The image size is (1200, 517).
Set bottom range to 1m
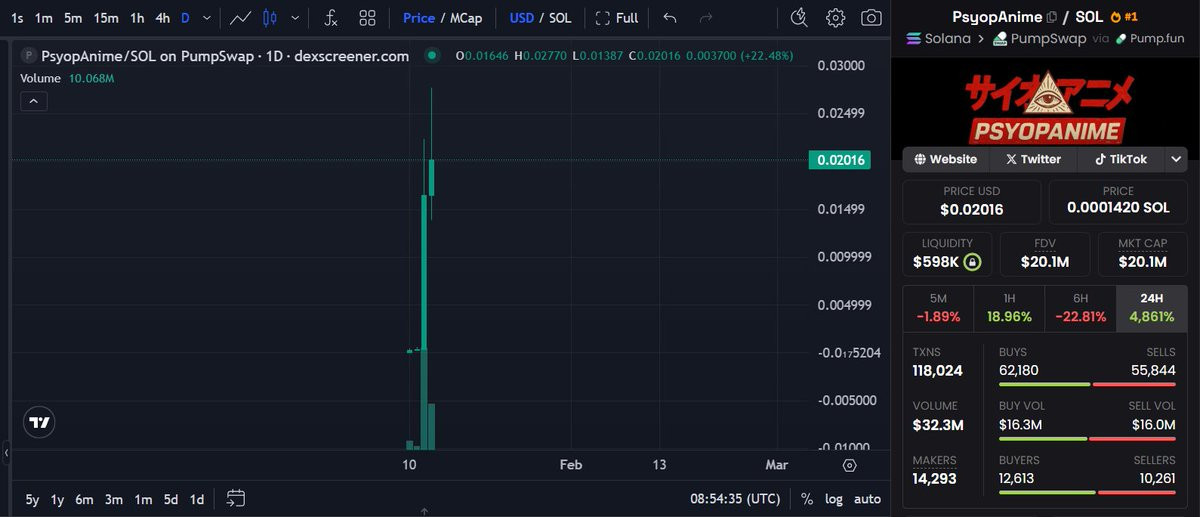coord(143,499)
